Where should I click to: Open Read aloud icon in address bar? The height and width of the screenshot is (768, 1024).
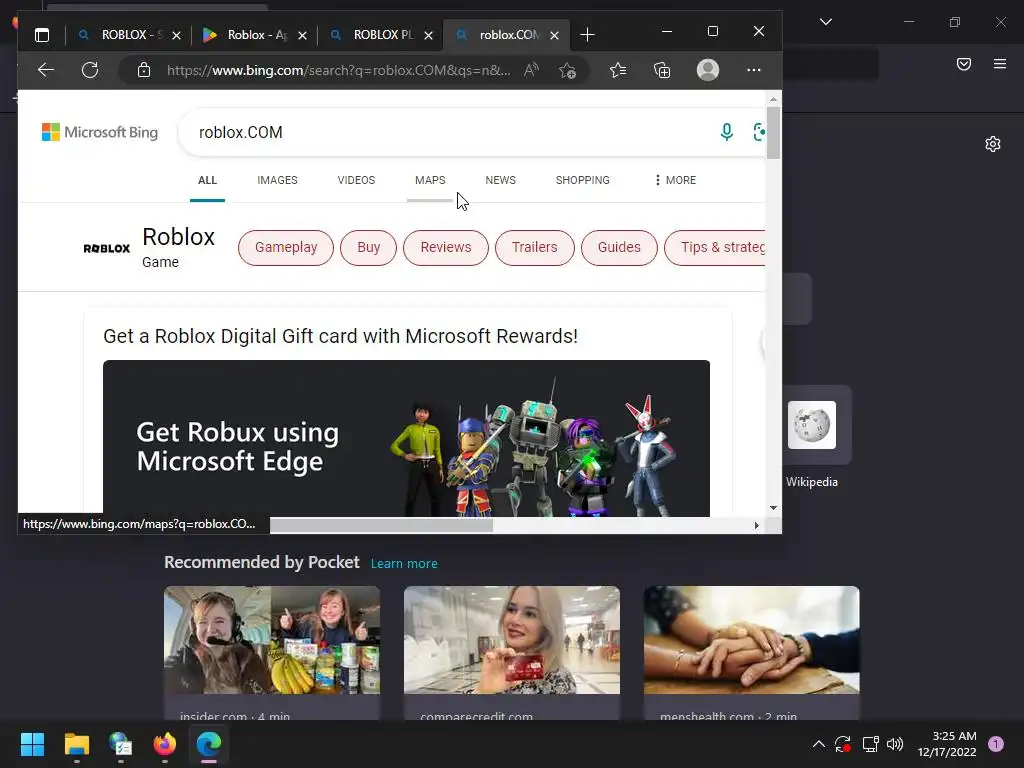pyautogui.click(x=531, y=70)
